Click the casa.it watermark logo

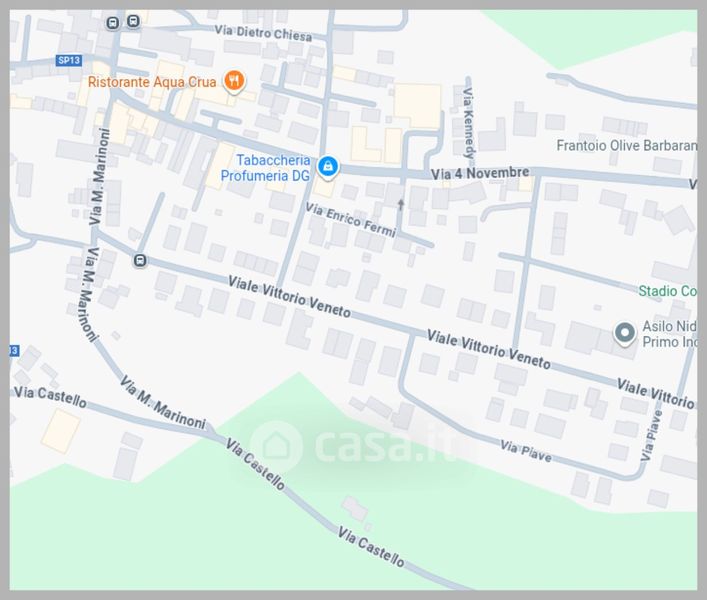(355, 445)
